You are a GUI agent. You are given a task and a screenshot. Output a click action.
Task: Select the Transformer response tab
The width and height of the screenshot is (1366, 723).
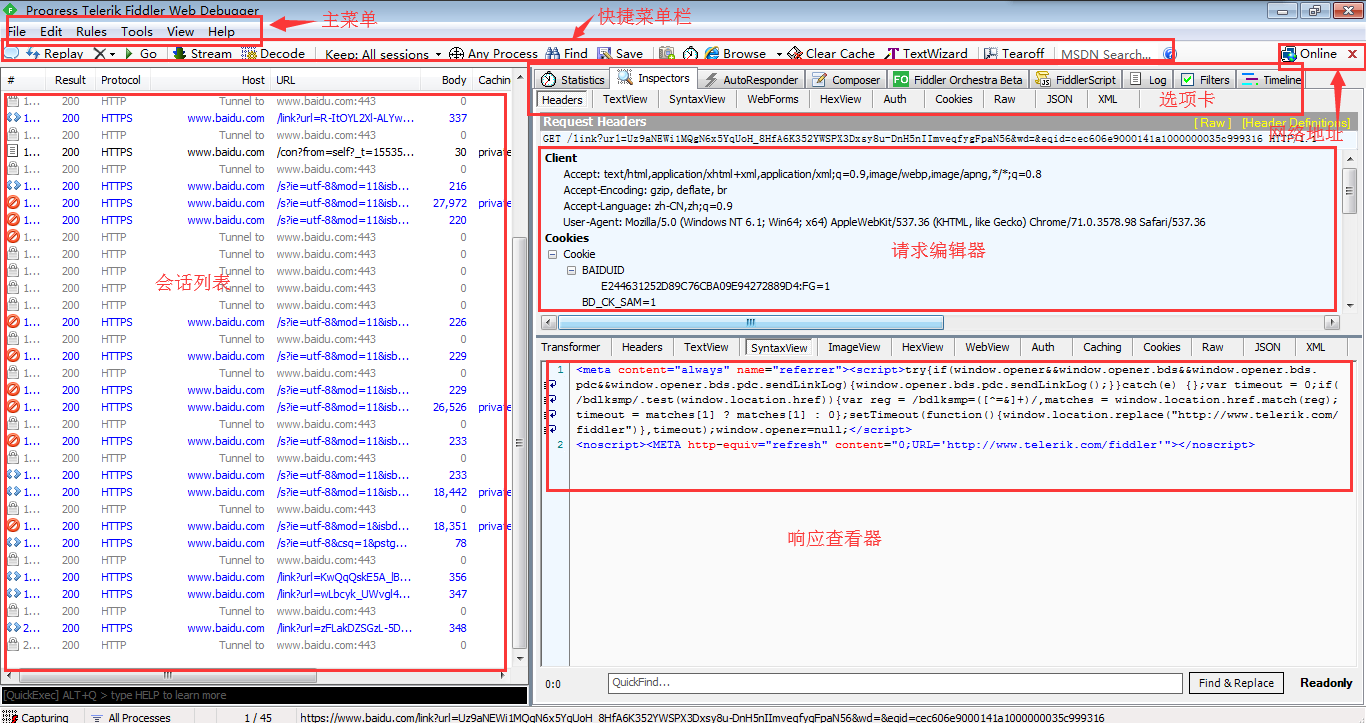pyautogui.click(x=571, y=347)
